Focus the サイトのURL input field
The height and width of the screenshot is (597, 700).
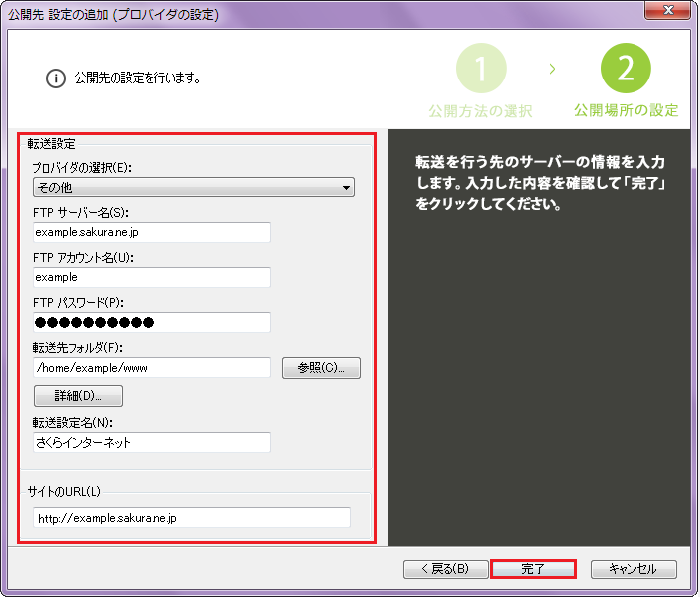[x=191, y=518]
